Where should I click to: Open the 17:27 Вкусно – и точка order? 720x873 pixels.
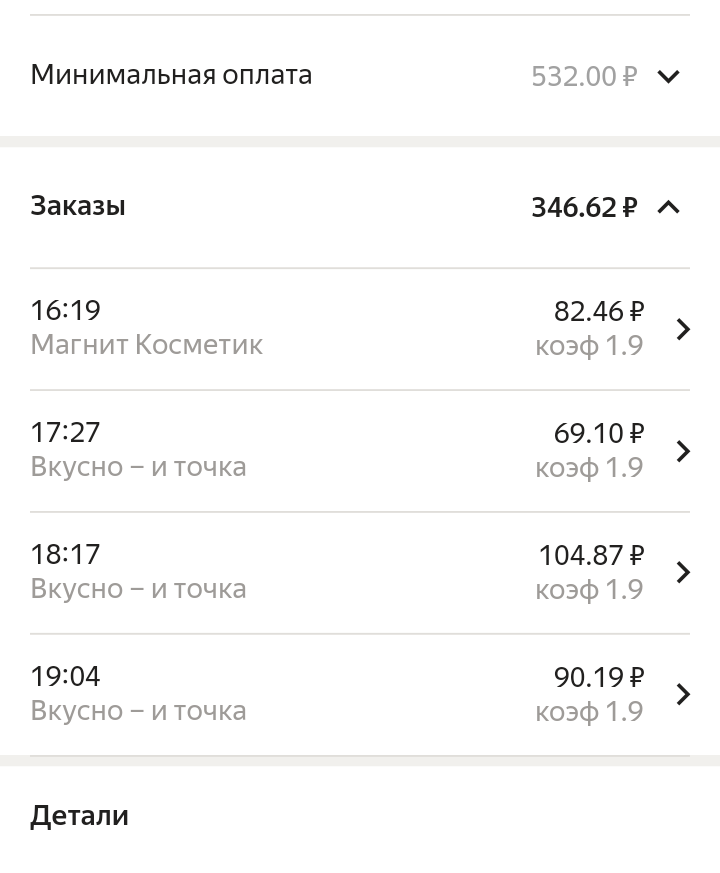point(138,467)
